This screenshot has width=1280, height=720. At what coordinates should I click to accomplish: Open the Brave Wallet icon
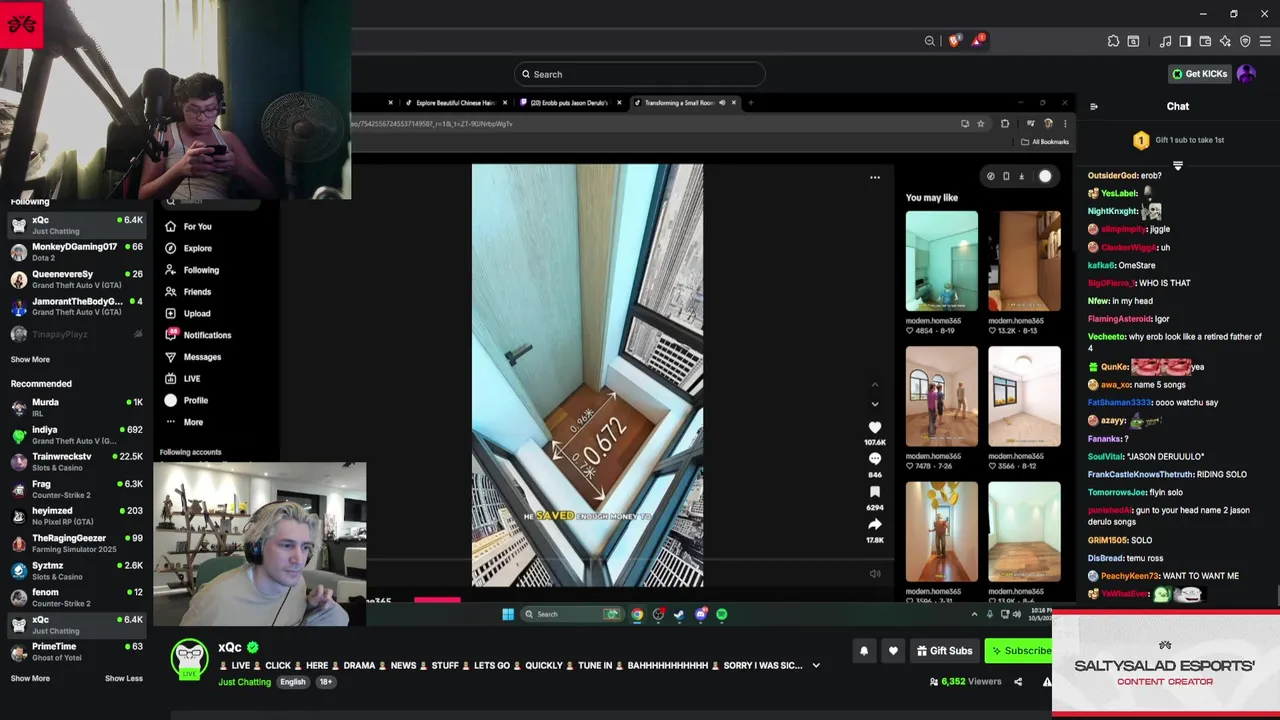1205,41
